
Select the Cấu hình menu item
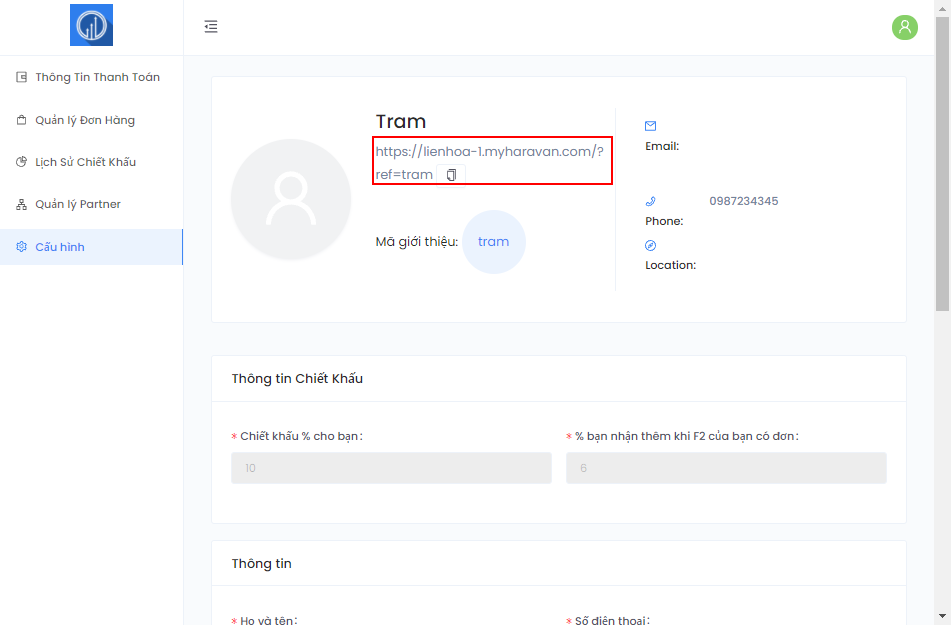point(91,247)
